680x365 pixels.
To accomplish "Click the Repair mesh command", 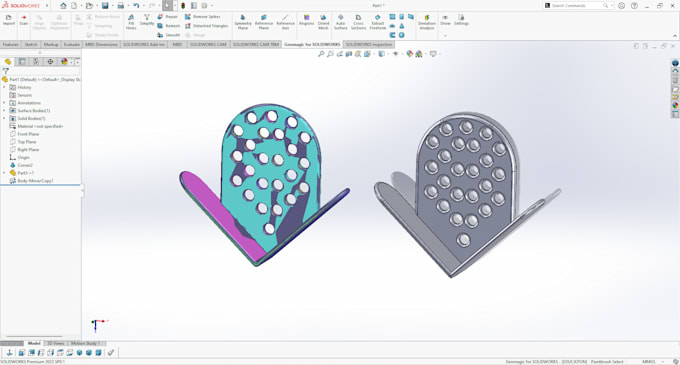I will pyautogui.click(x=167, y=16).
